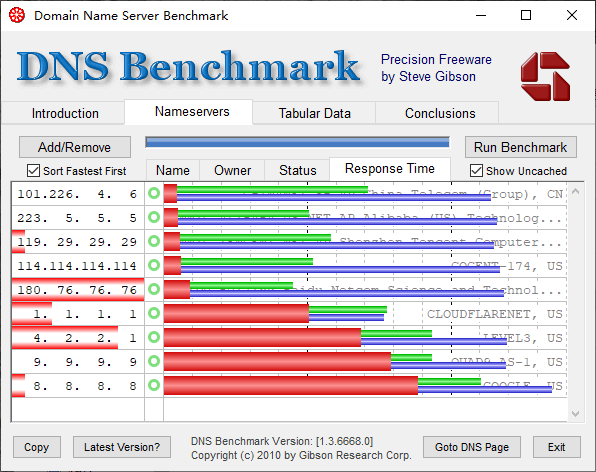
Task: Click the Add/Remove button
Action: (x=75, y=147)
